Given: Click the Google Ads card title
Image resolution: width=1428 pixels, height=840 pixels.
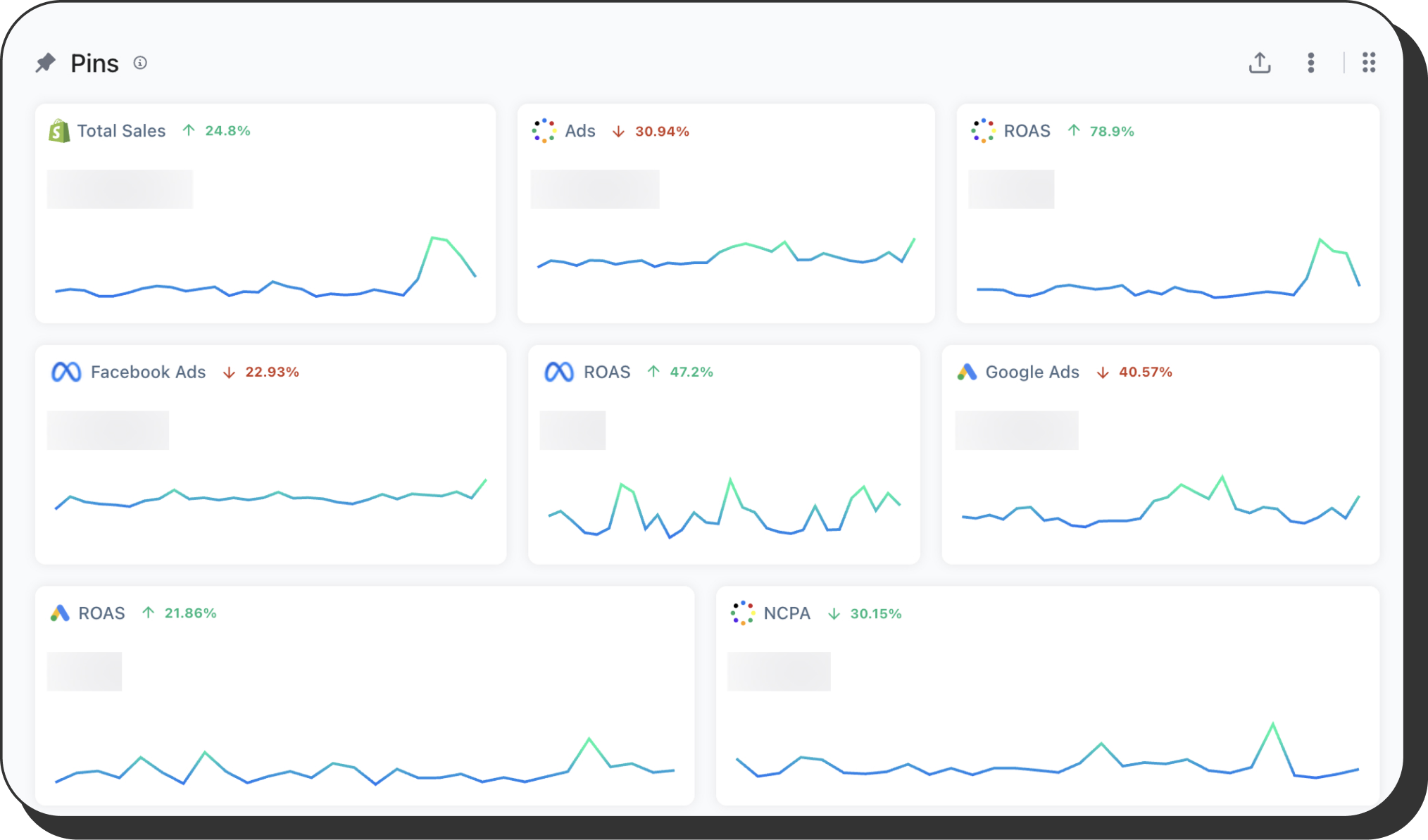Looking at the screenshot, I should [1032, 372].
